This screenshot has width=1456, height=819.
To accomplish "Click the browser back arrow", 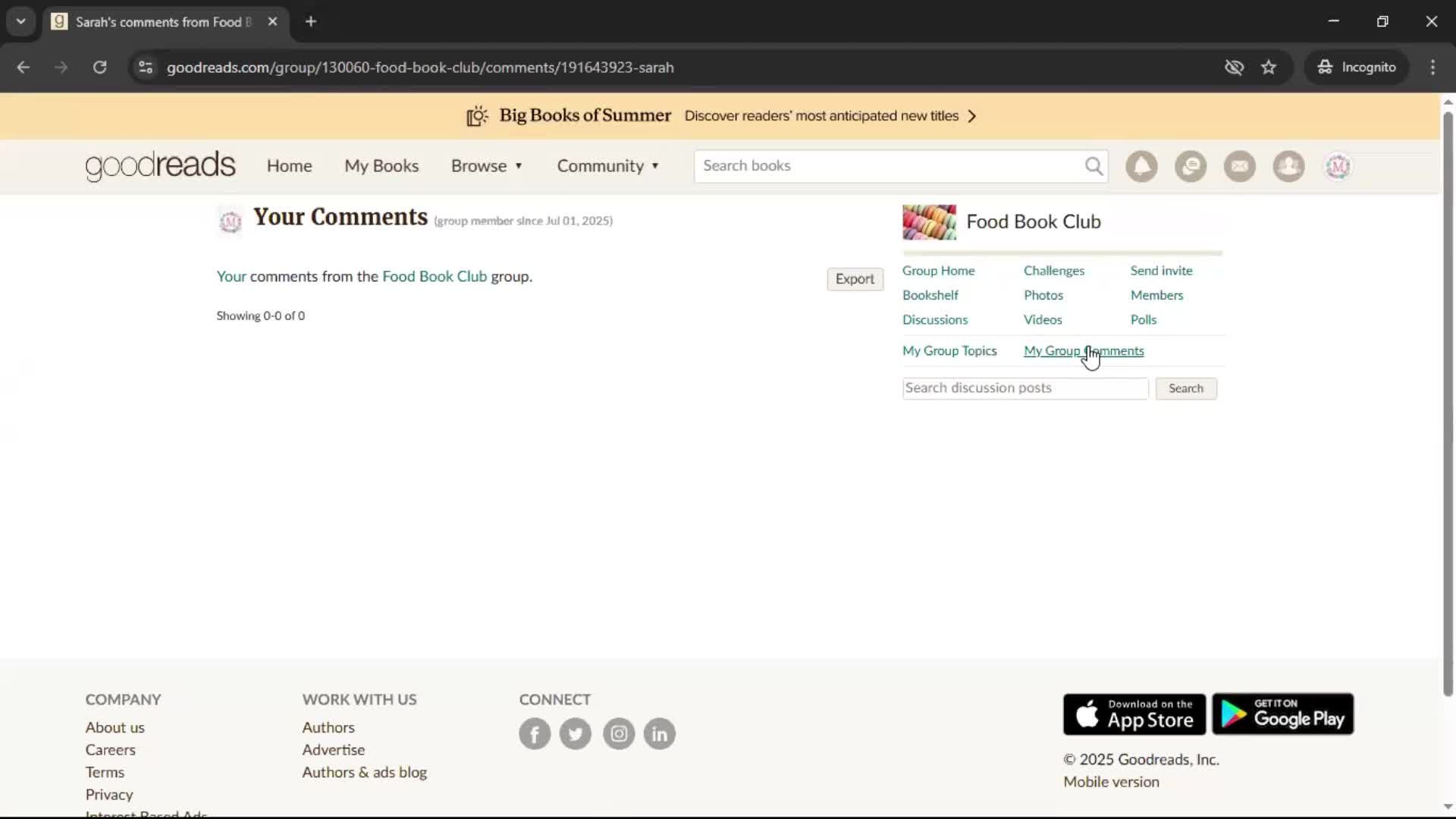I will tap(24, 67).
